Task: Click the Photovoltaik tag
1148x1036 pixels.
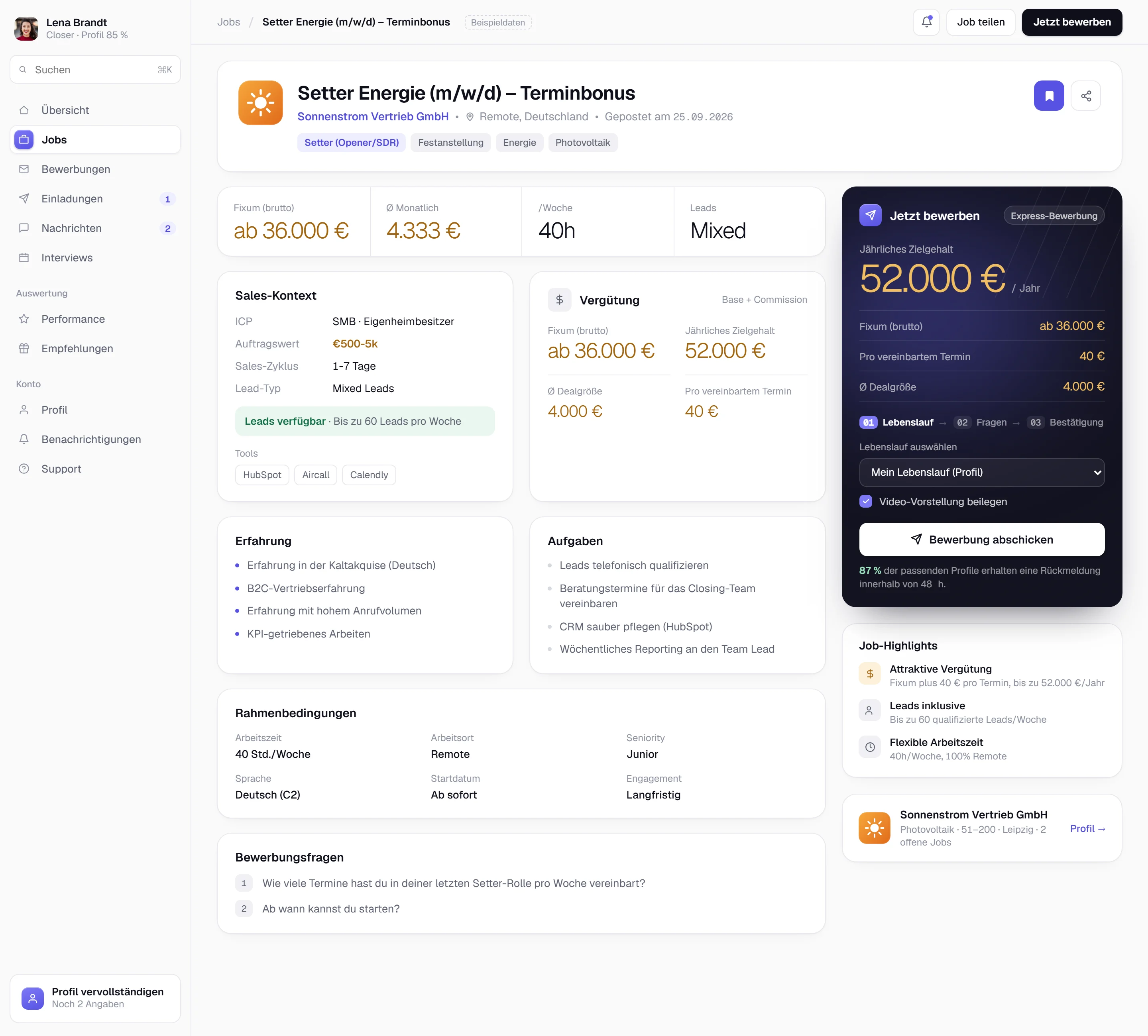Action: 582,143
